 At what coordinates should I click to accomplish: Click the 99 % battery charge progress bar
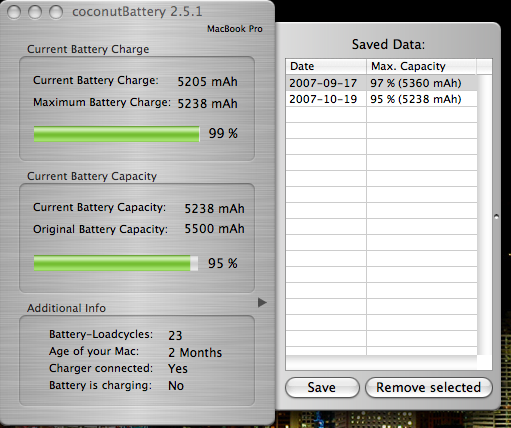[x=117, y=134]
